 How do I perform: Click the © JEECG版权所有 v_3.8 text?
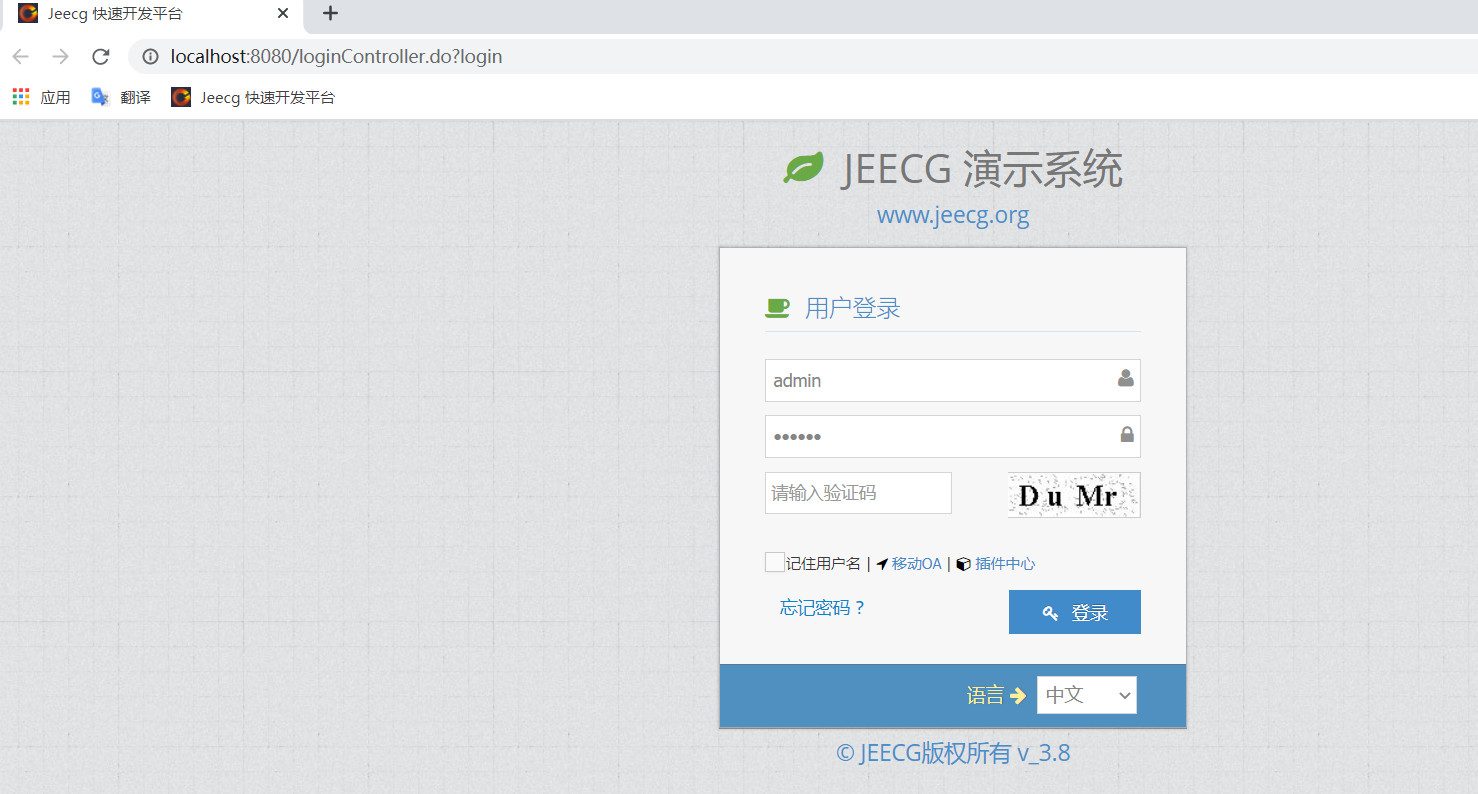953,753
